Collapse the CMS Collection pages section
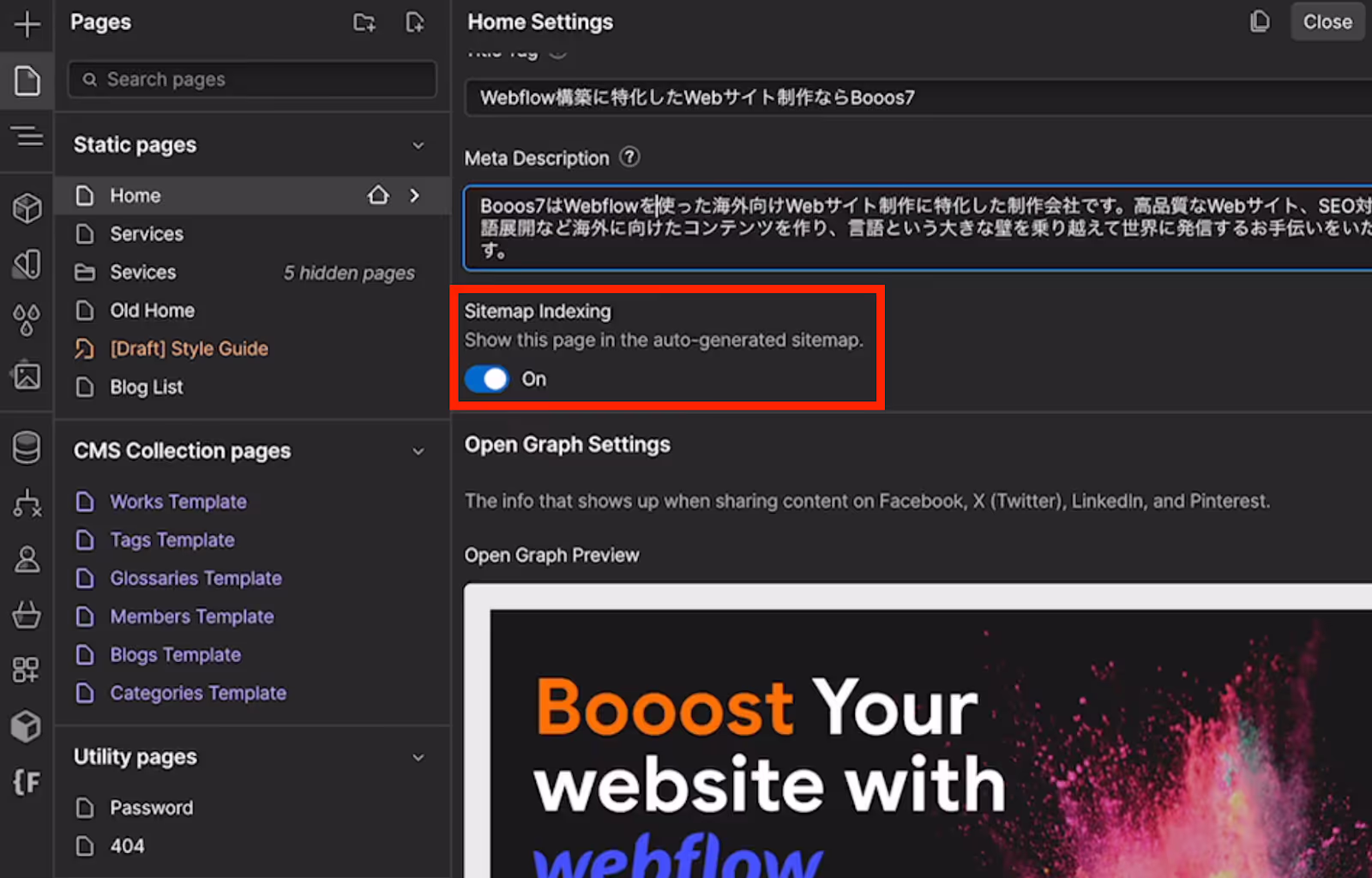This screenshot has width=1372, height=878. [x=418, y=451]
